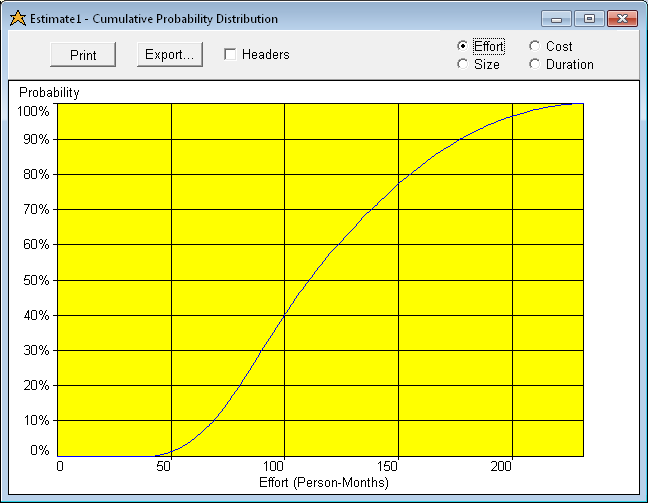
Task: Click the 'Effort (Person-Months)' axis label
Action: click(324, 482)
